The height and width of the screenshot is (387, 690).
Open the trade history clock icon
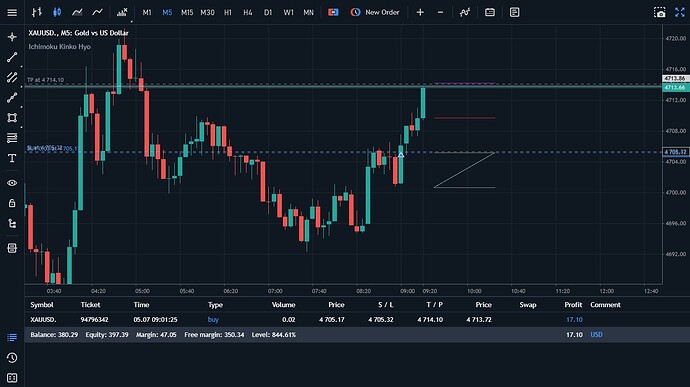(x=12, y=358)
